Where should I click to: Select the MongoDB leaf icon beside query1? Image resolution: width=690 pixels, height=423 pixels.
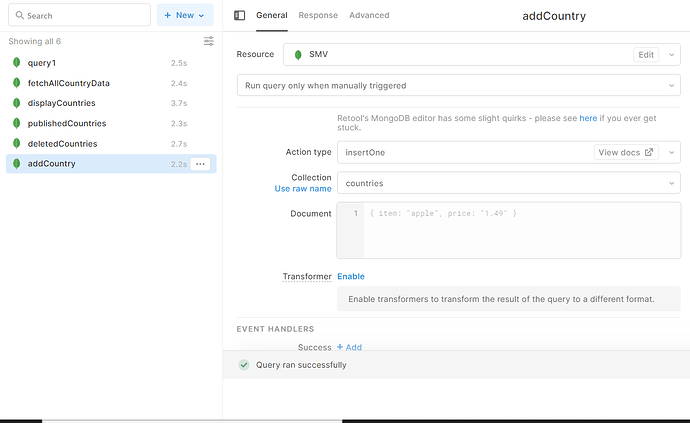(16, 63)
